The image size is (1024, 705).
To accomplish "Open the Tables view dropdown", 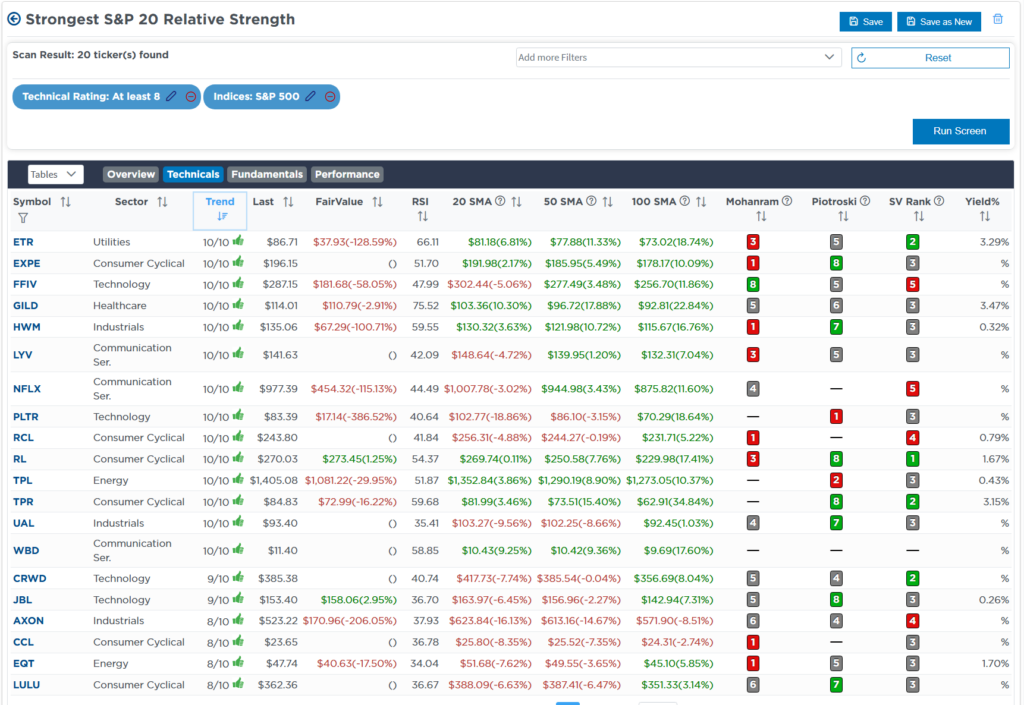I will click(x=56, y=174).
